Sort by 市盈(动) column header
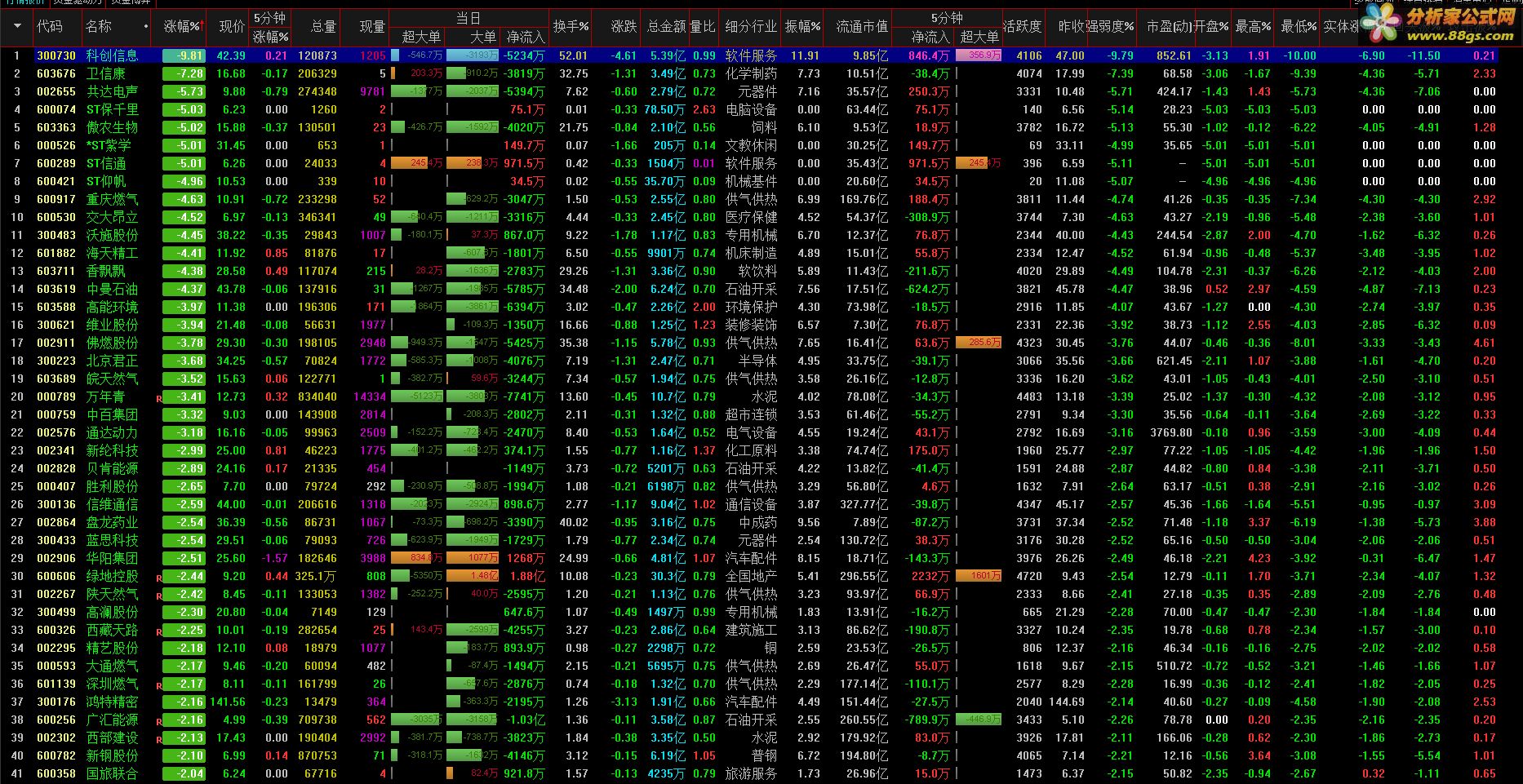Image resolution: width=1523 pixels, height=784 pixels. [x=1170, y=27]
